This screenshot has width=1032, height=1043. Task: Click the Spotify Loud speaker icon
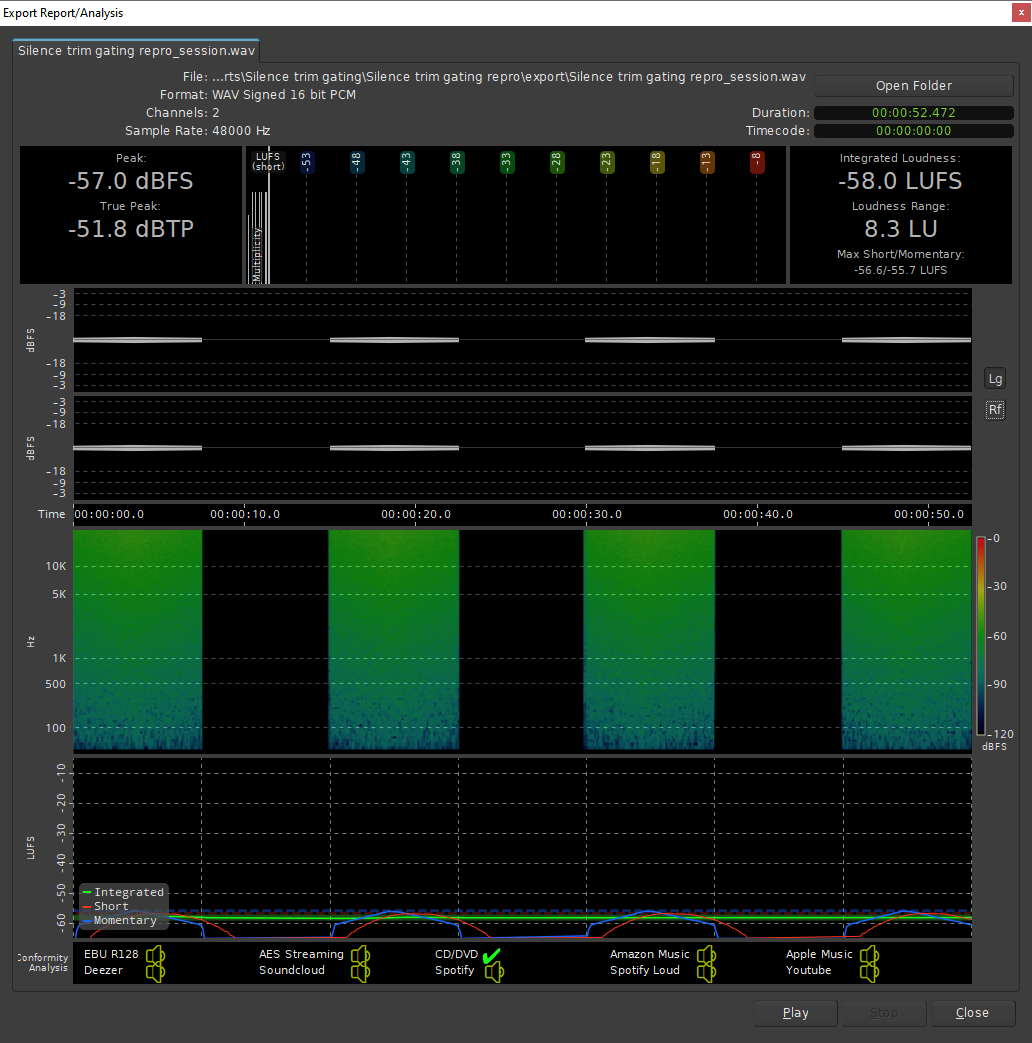click(707, 970)
